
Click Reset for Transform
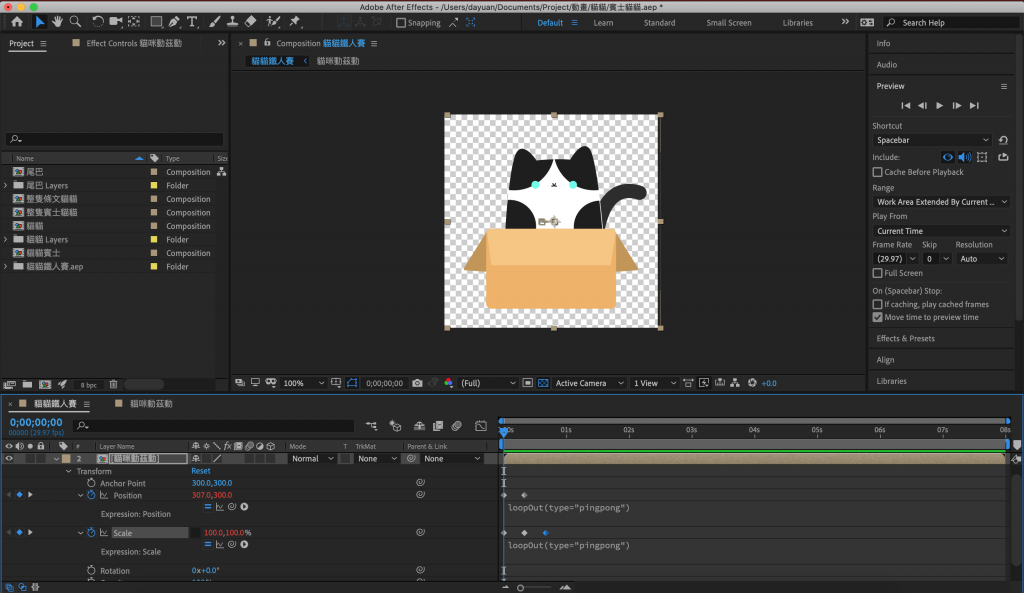(201, 471)
